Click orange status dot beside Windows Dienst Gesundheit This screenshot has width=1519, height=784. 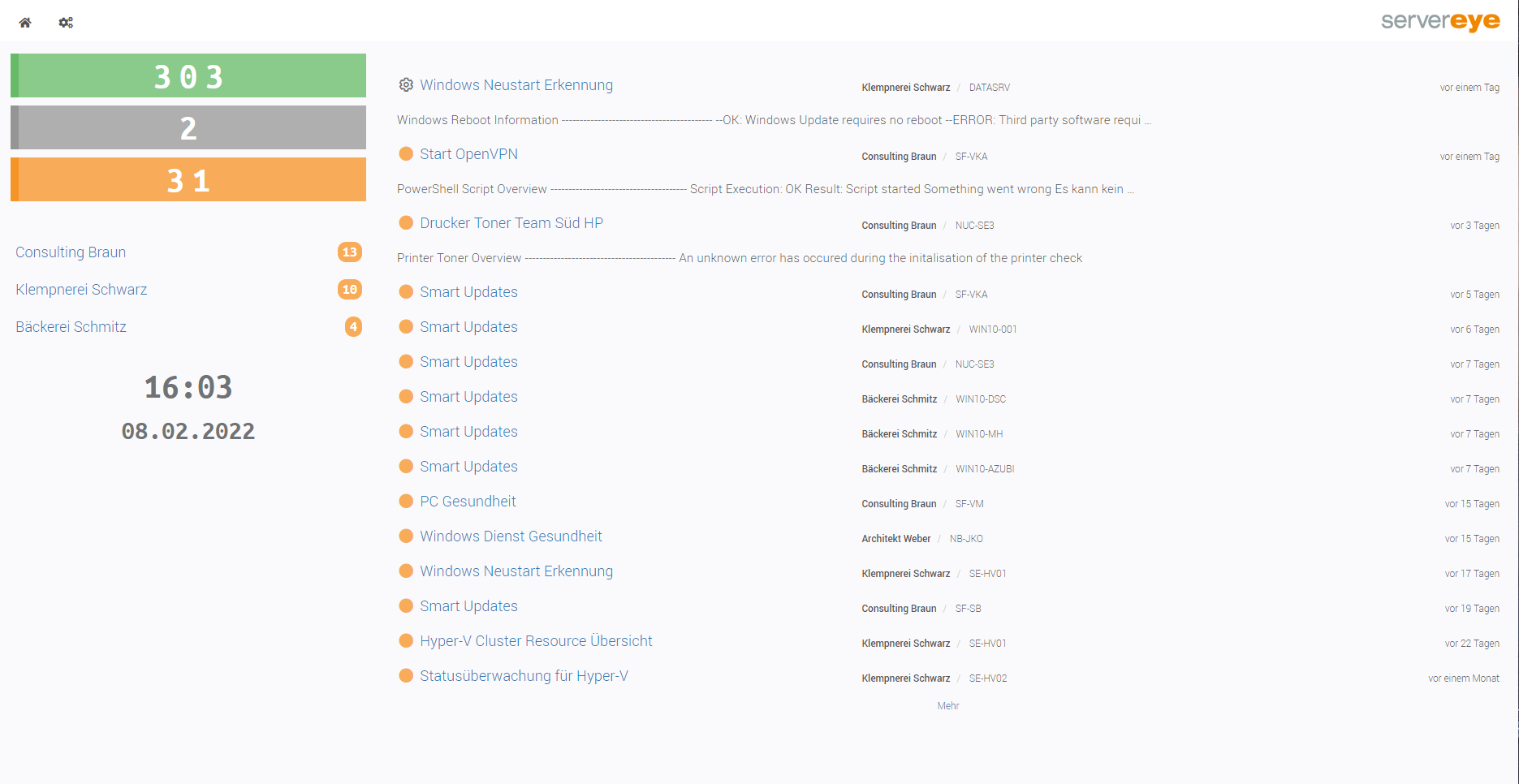[406, 536]
